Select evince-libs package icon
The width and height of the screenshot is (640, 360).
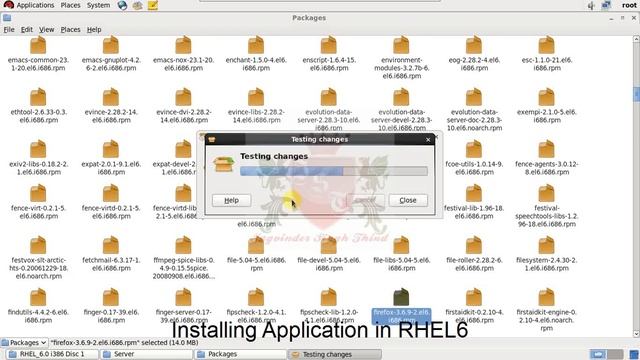click(x=256, y=97)
